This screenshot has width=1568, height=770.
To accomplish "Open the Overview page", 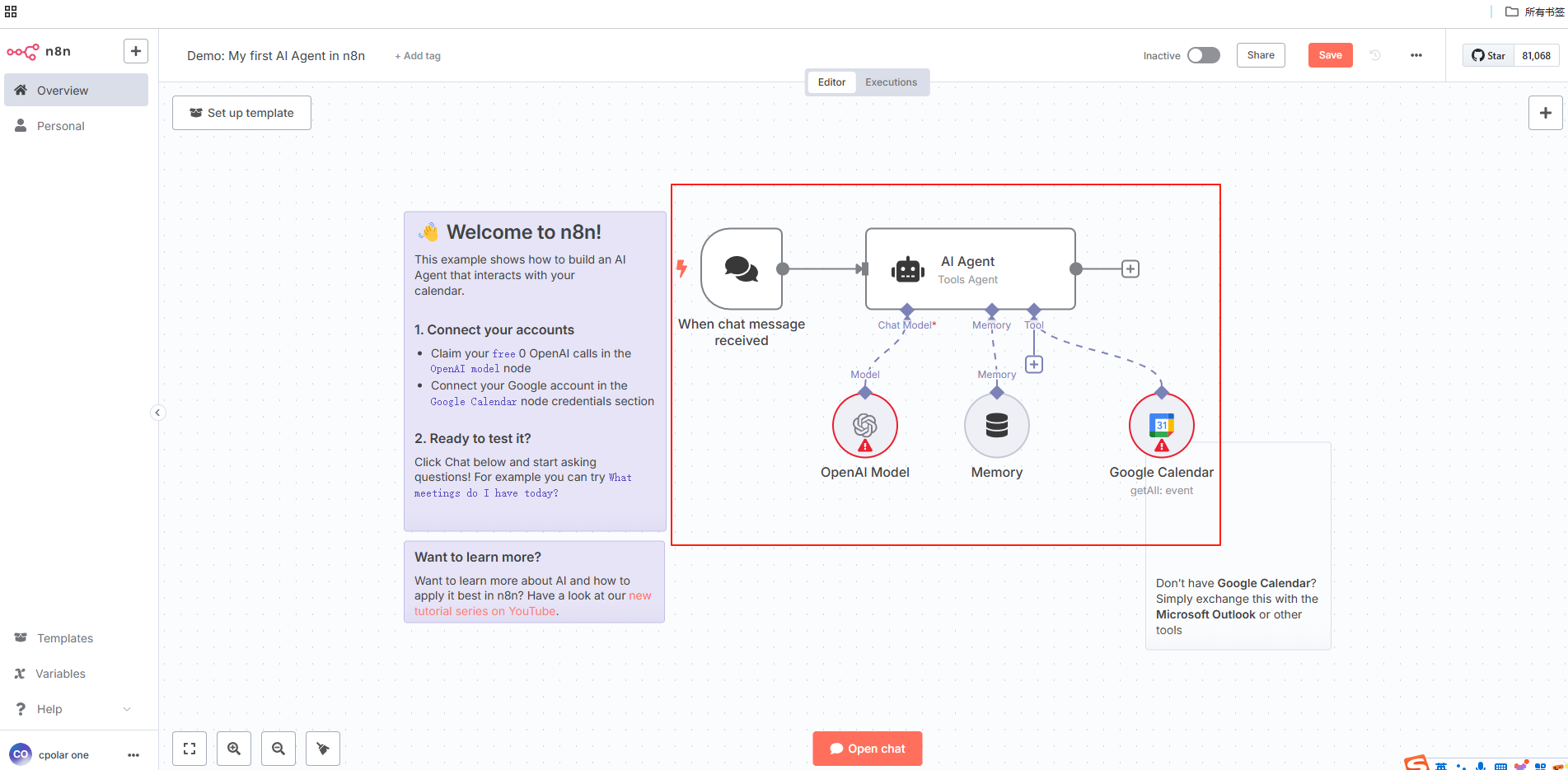I will pos(77,91).
